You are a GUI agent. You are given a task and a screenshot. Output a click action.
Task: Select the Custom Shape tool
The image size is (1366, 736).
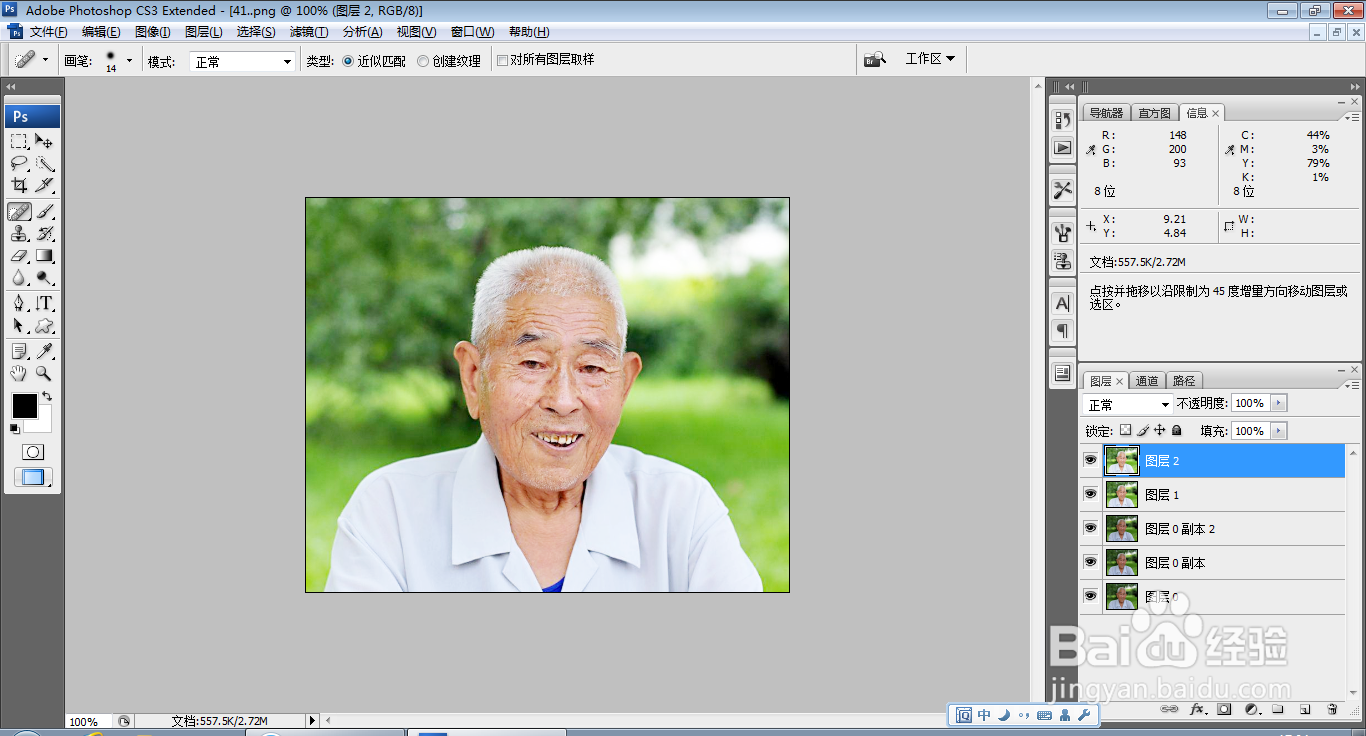point(44,325)
